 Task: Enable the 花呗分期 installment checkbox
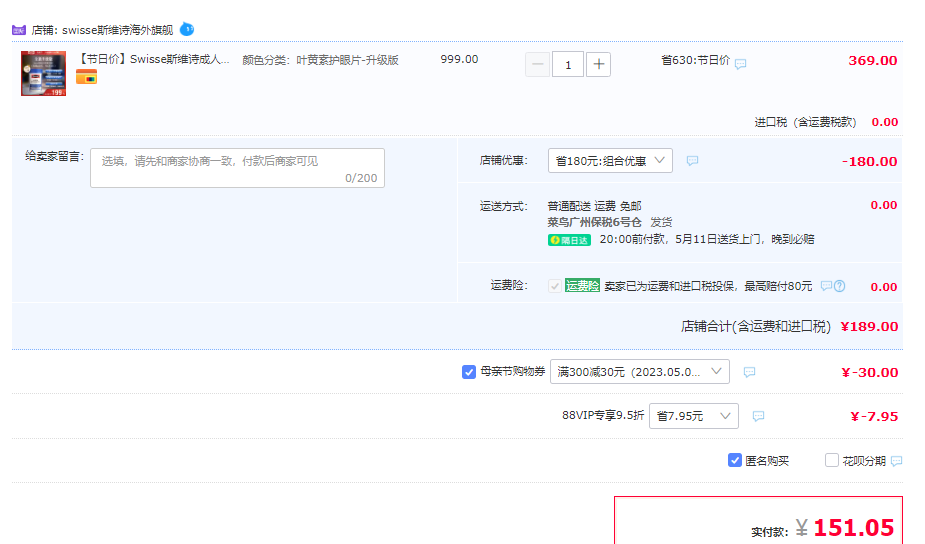[832, 460]
